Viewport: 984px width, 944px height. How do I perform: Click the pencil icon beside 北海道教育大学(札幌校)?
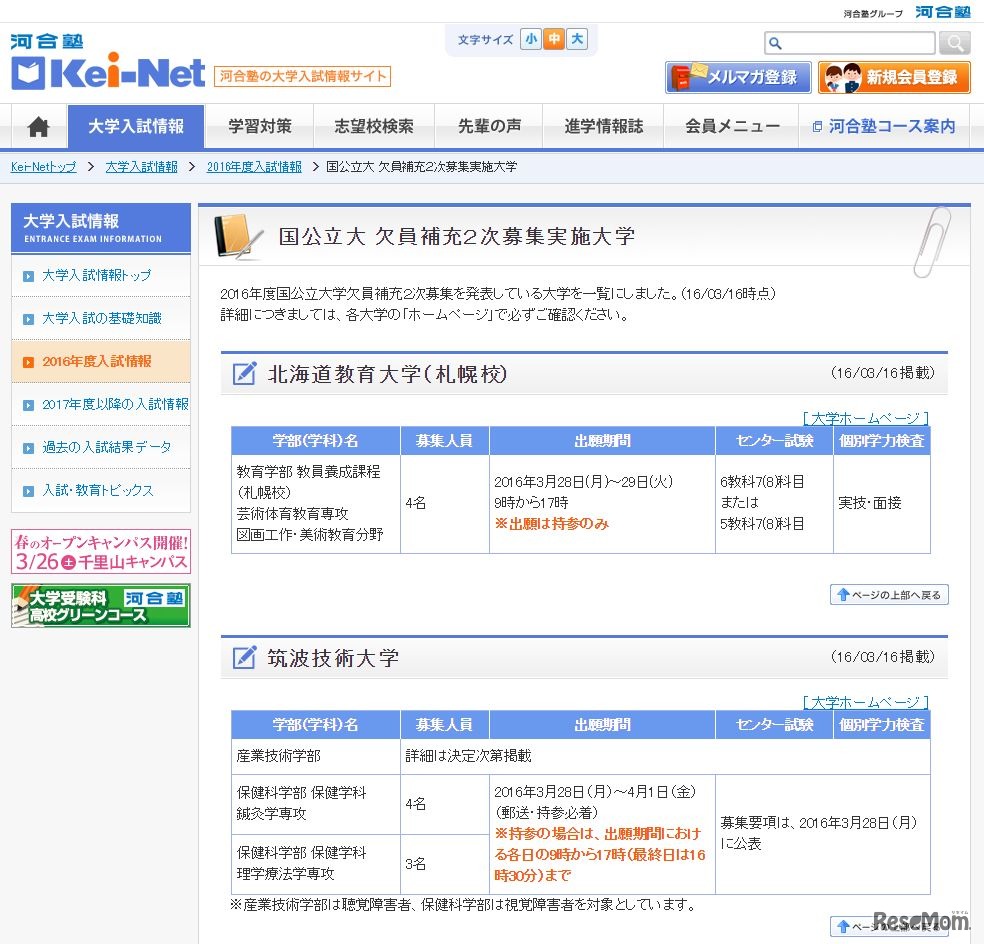(243, 373)
